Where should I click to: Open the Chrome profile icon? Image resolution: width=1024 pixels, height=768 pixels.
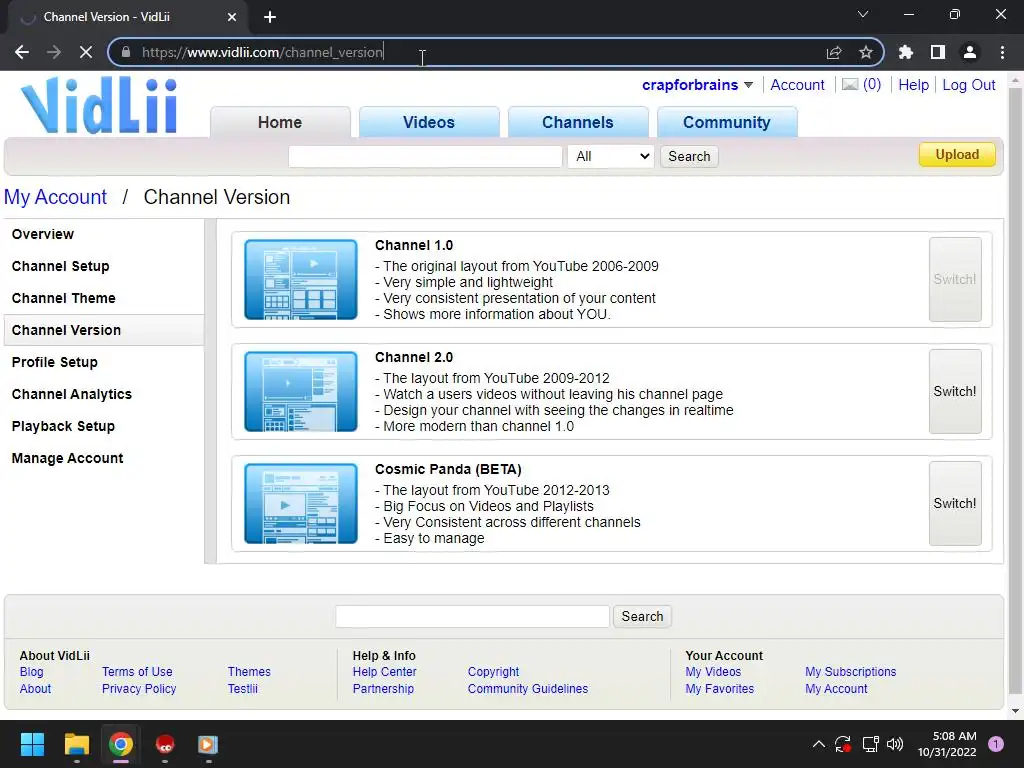click(x=970, y=52)
